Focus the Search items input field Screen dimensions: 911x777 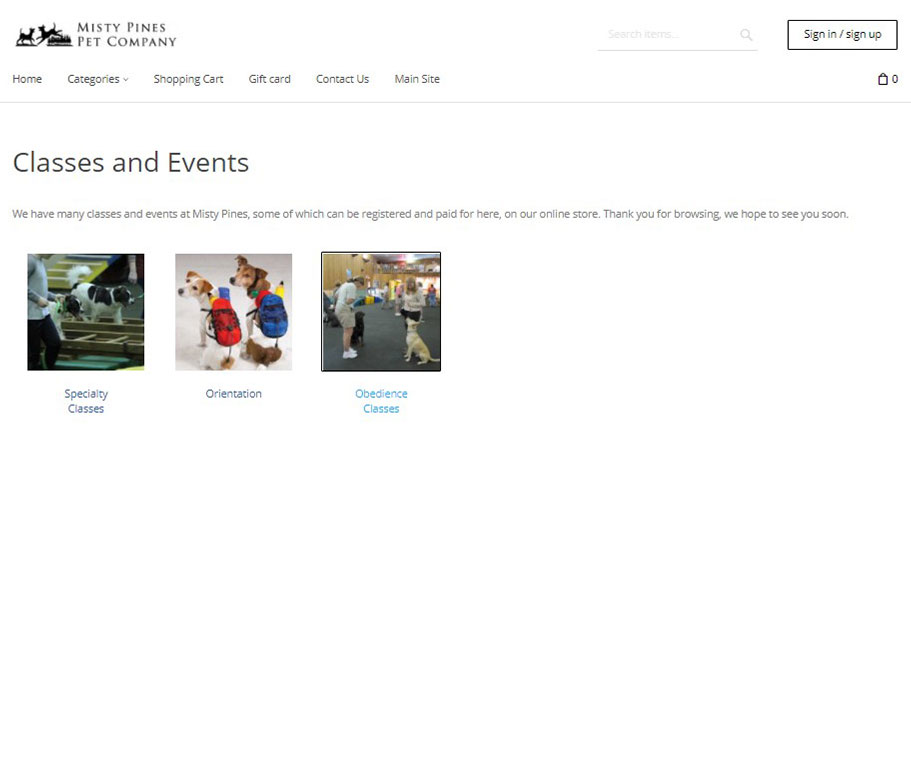tap(665, 35)
